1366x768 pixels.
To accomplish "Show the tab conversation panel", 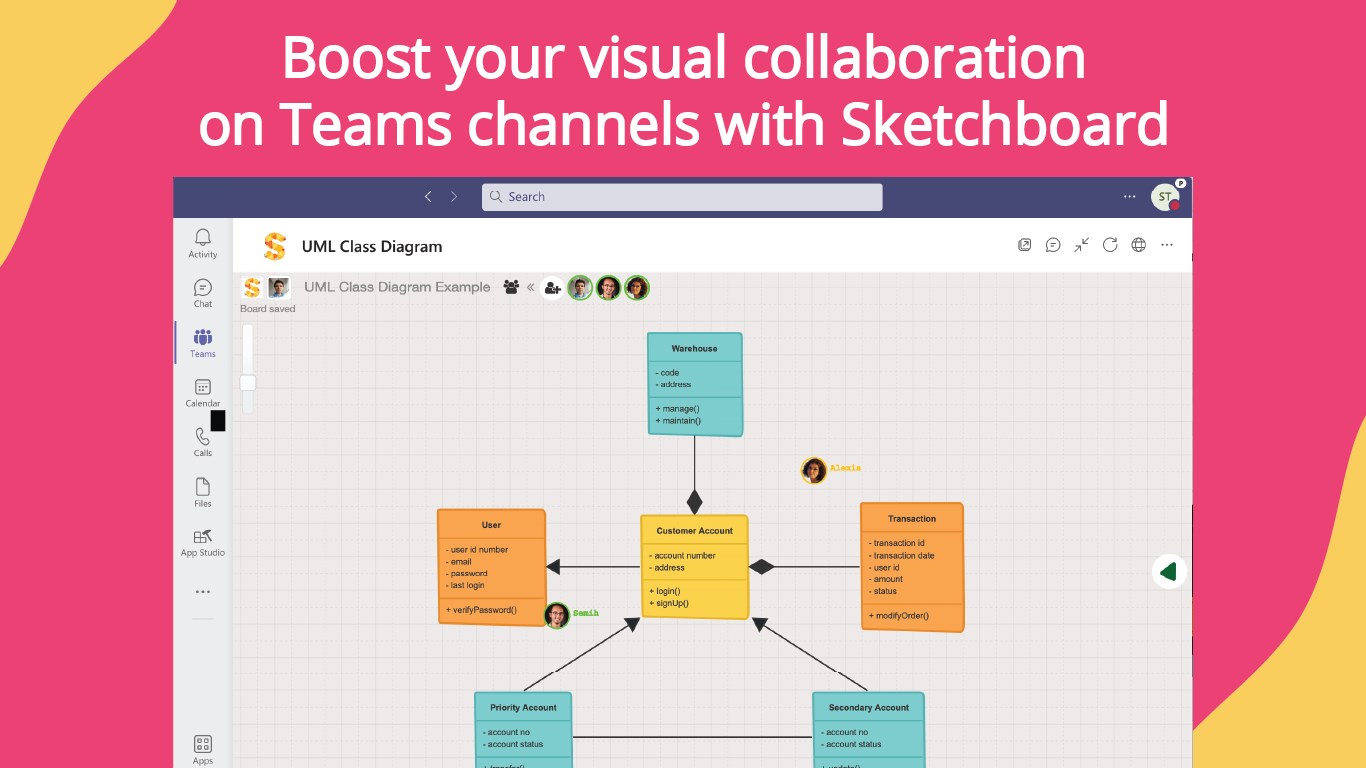I will click(x=1053, y=245).
